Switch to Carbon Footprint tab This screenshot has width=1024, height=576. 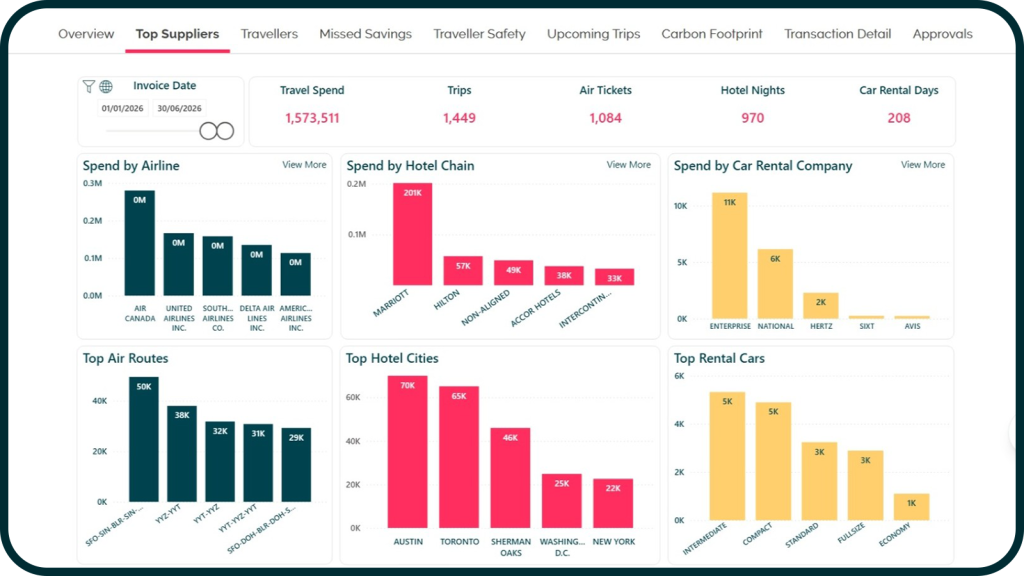712,34
